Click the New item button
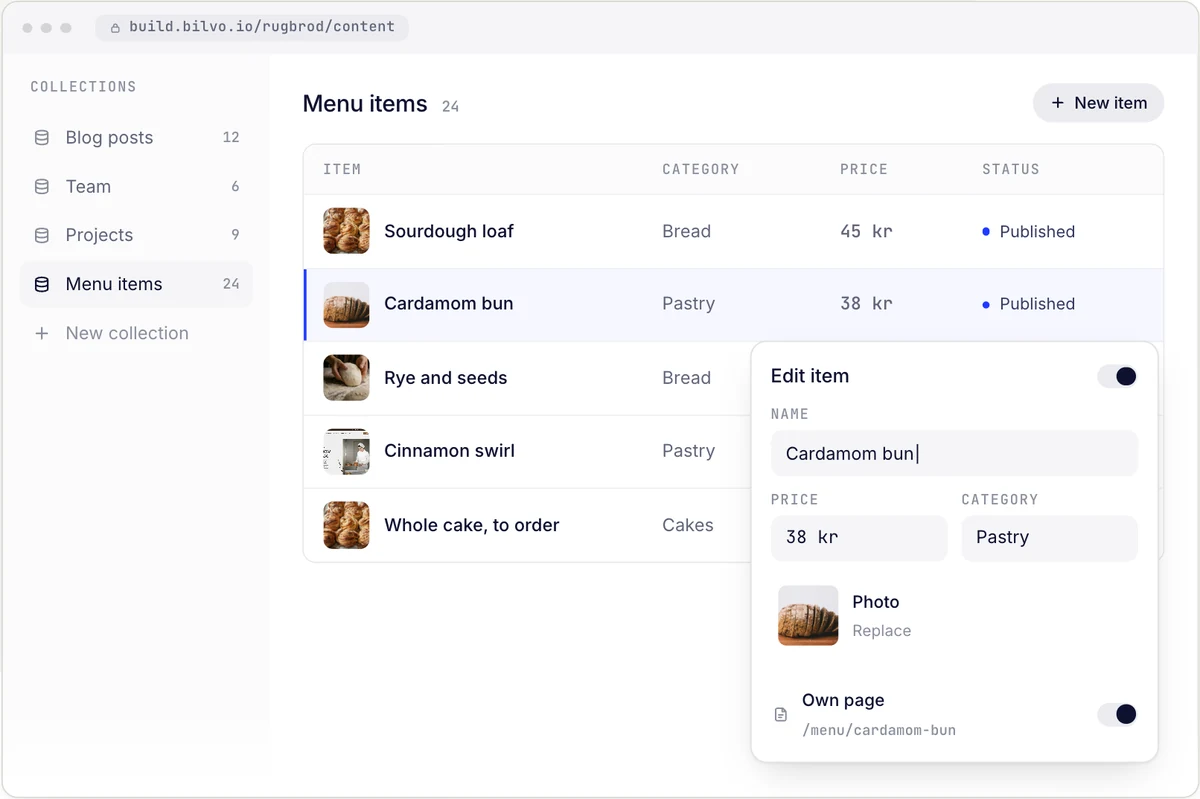Viewport: 1200px width, 799px height. [1098, 103]
